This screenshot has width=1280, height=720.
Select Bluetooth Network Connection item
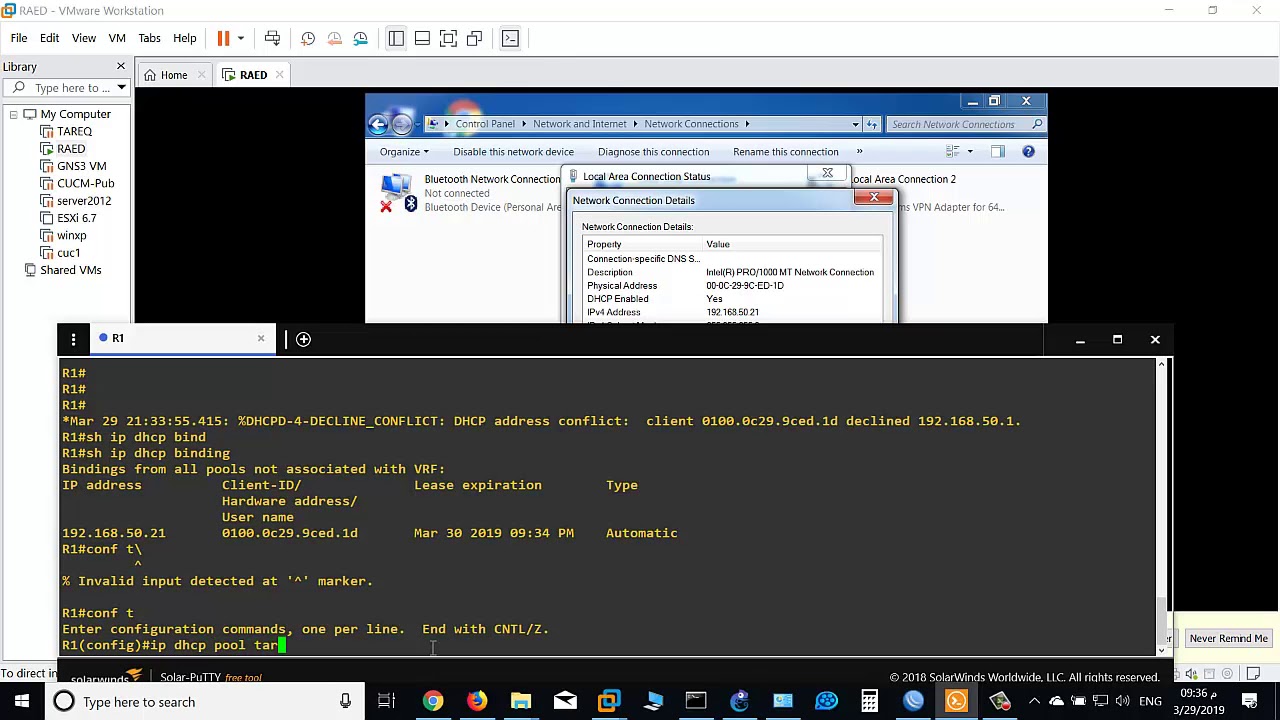click(470, 193)
